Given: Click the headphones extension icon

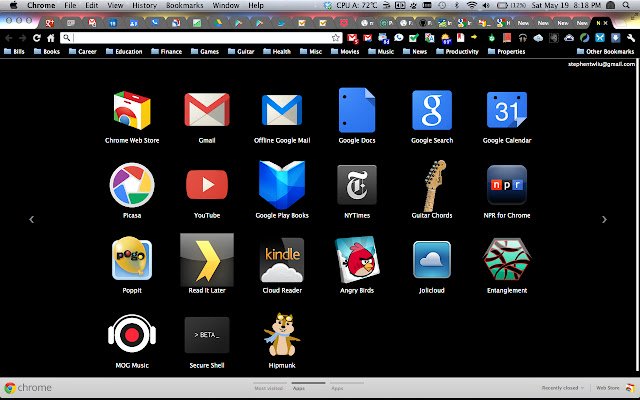Looking at the screenshot, I should click(x=522, y=38).
